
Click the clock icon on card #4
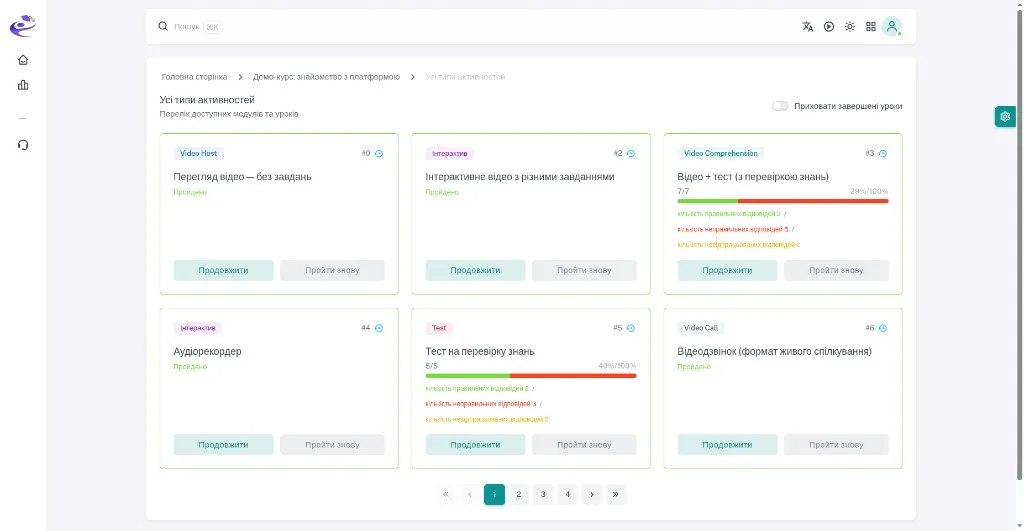click(x=379, y=328)
